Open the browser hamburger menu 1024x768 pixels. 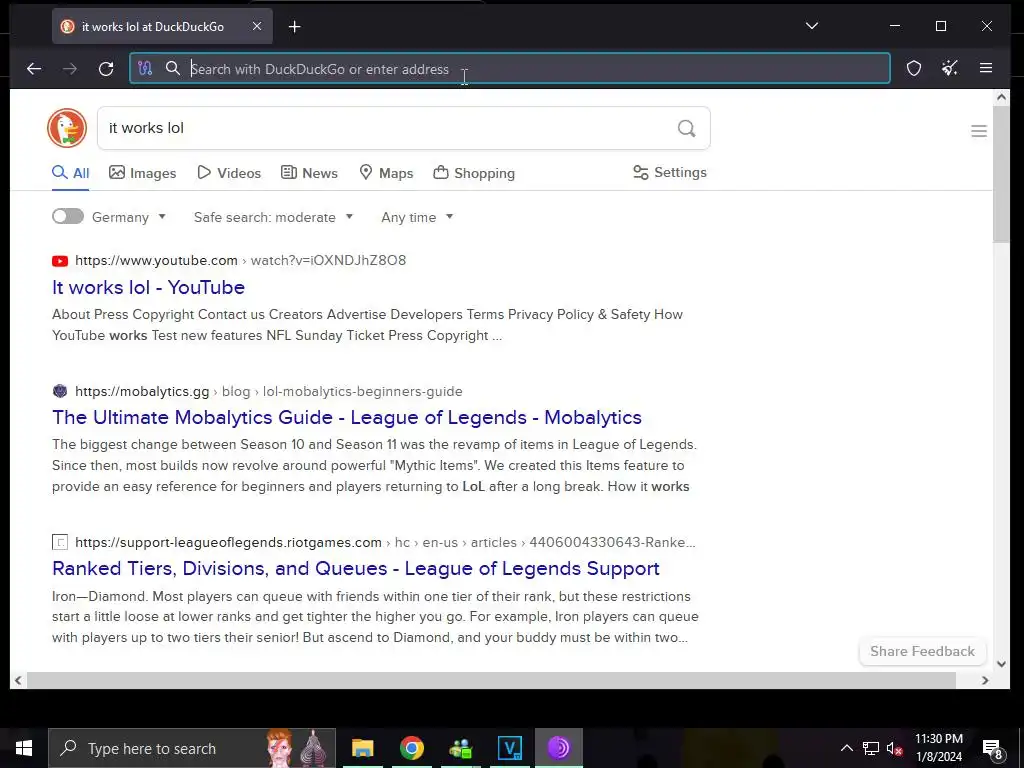click(986, 68)
